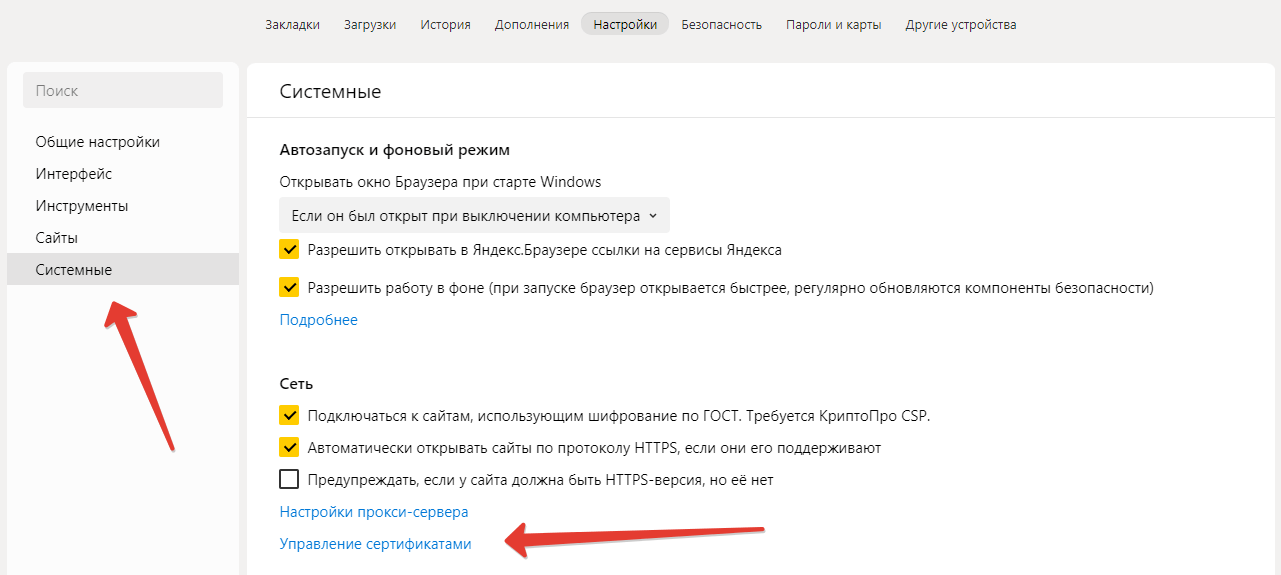
Task: Open the Дополнения tab
Action: tap(532, 25)
